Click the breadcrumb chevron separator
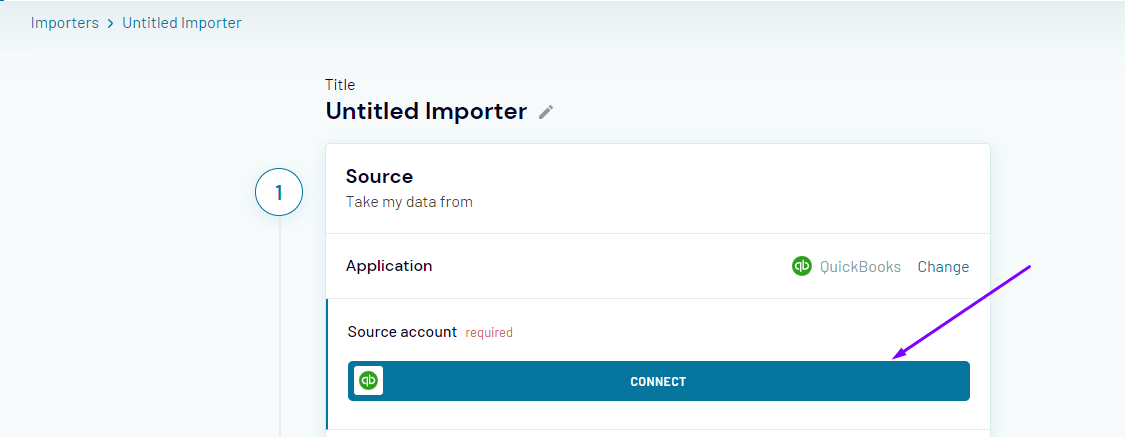The width and height of the screenshot is (1125, 437). [x=110, y=23]
